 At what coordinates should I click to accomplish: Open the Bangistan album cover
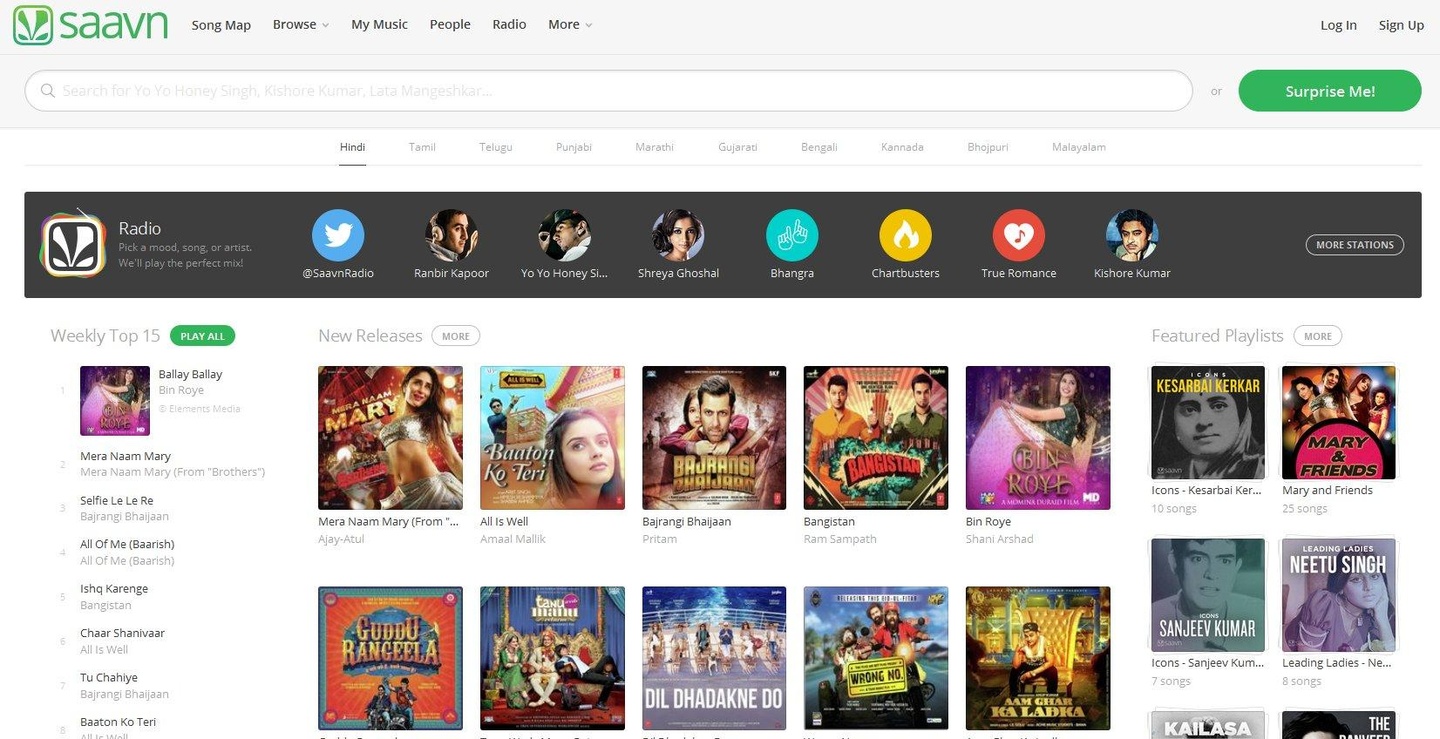click(x=876, y=438)
